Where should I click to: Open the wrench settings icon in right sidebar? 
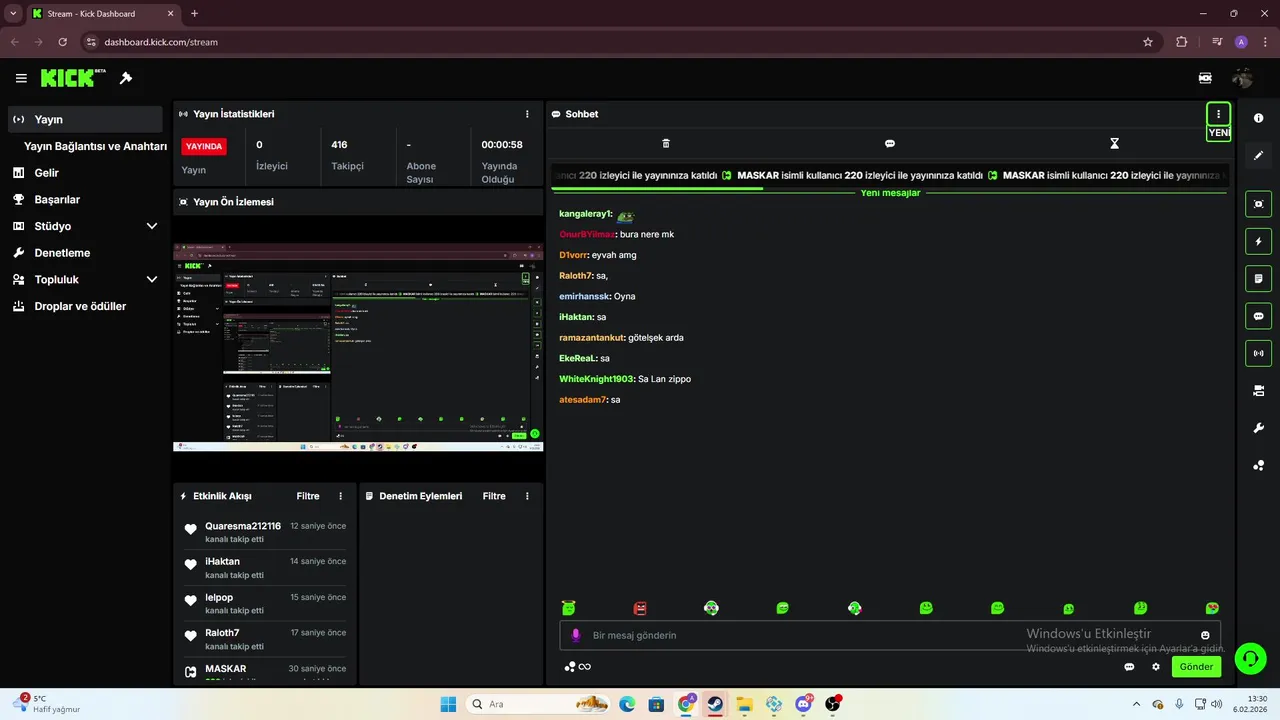pyautogui.click(x=1259, y=428)
